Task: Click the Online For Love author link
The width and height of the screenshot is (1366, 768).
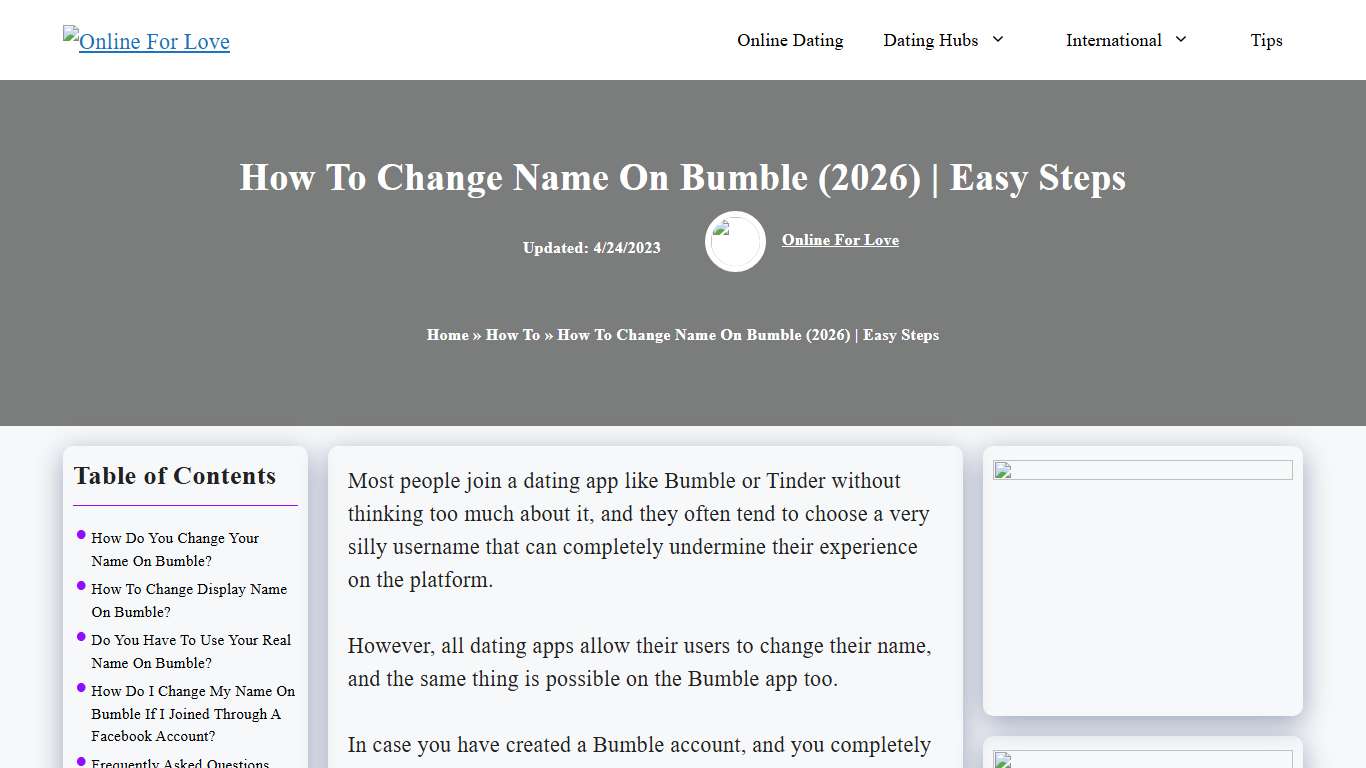Action: coord(840,240)
